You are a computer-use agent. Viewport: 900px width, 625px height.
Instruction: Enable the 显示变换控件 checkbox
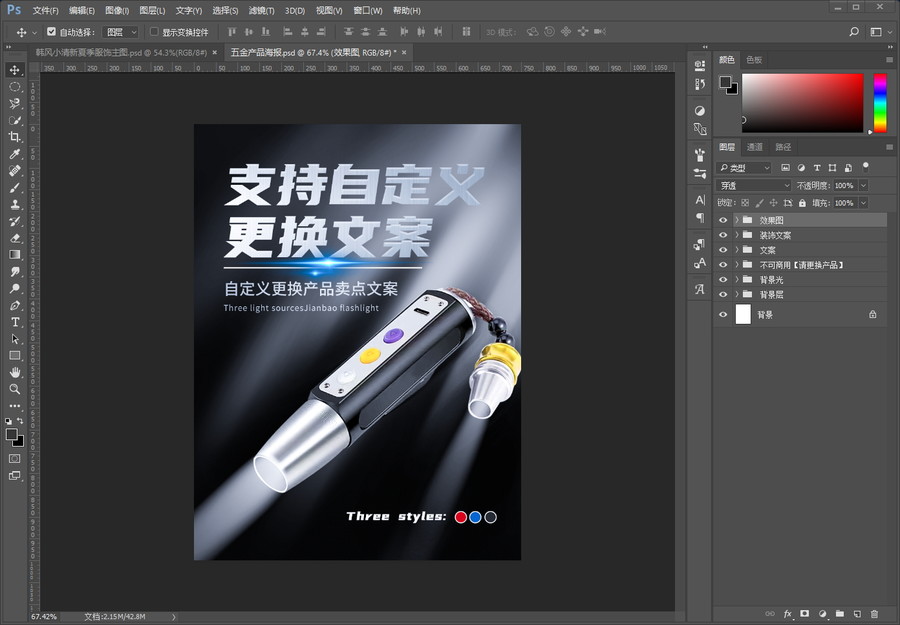coord(154,32)
